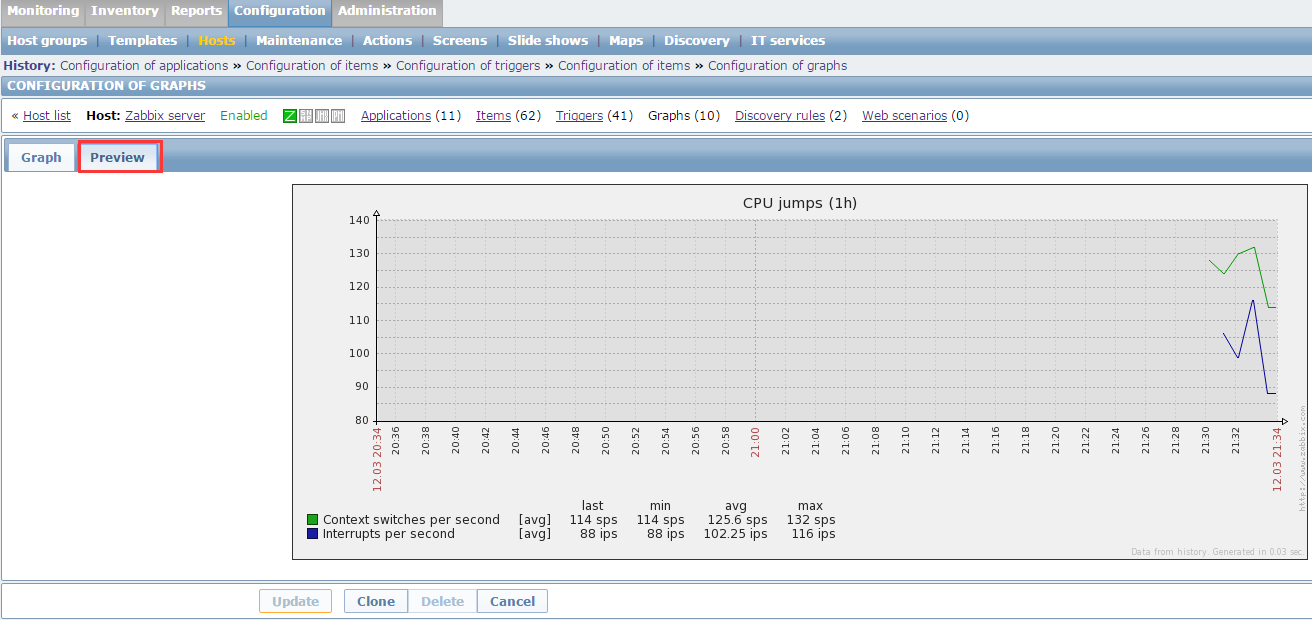Open the Slide shows submenu
Viewport: 1312px width, 620px height.
tap(548, 41)
